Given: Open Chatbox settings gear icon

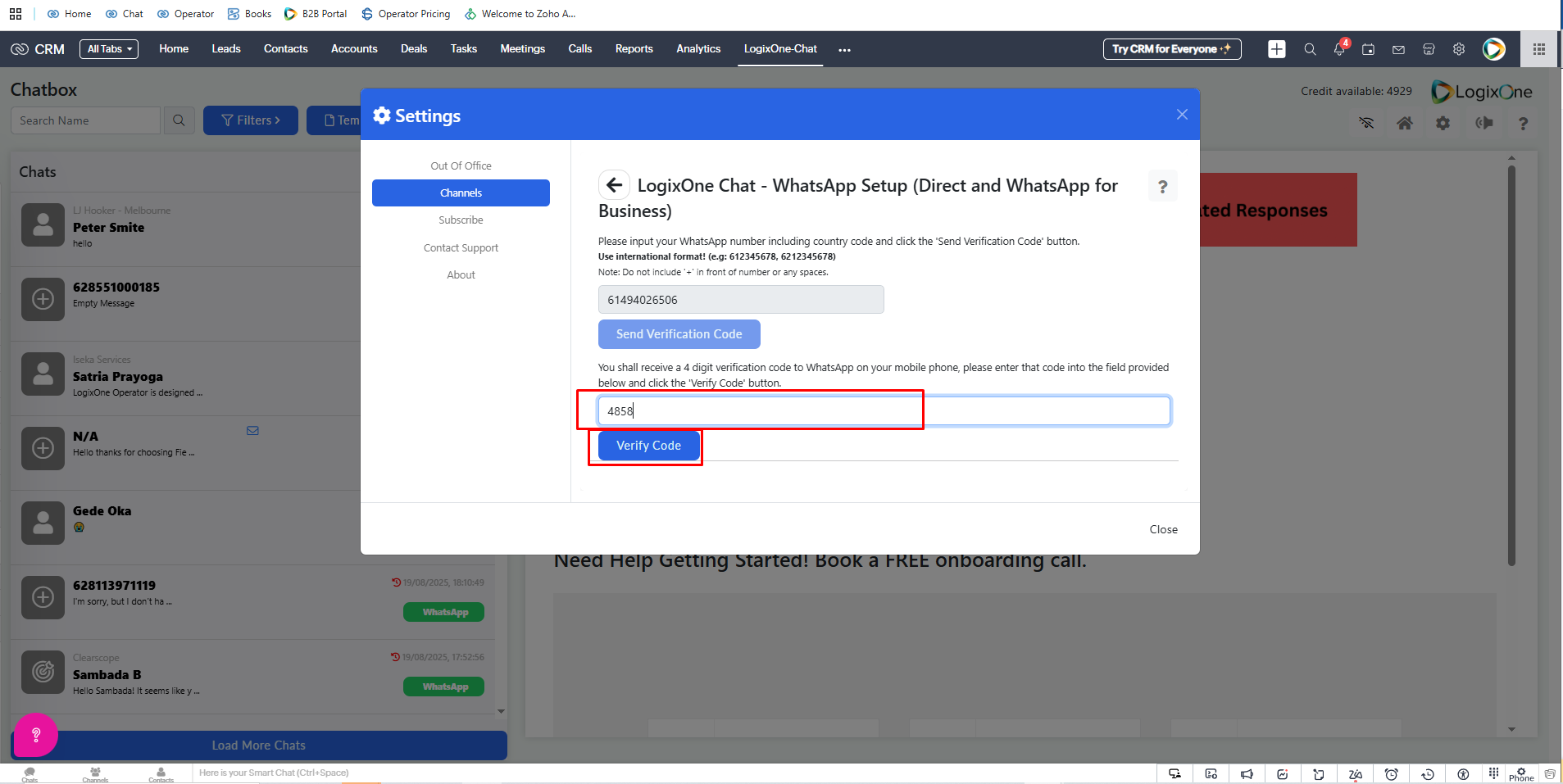Looking at the screenshot, I should click(1443, 123).
